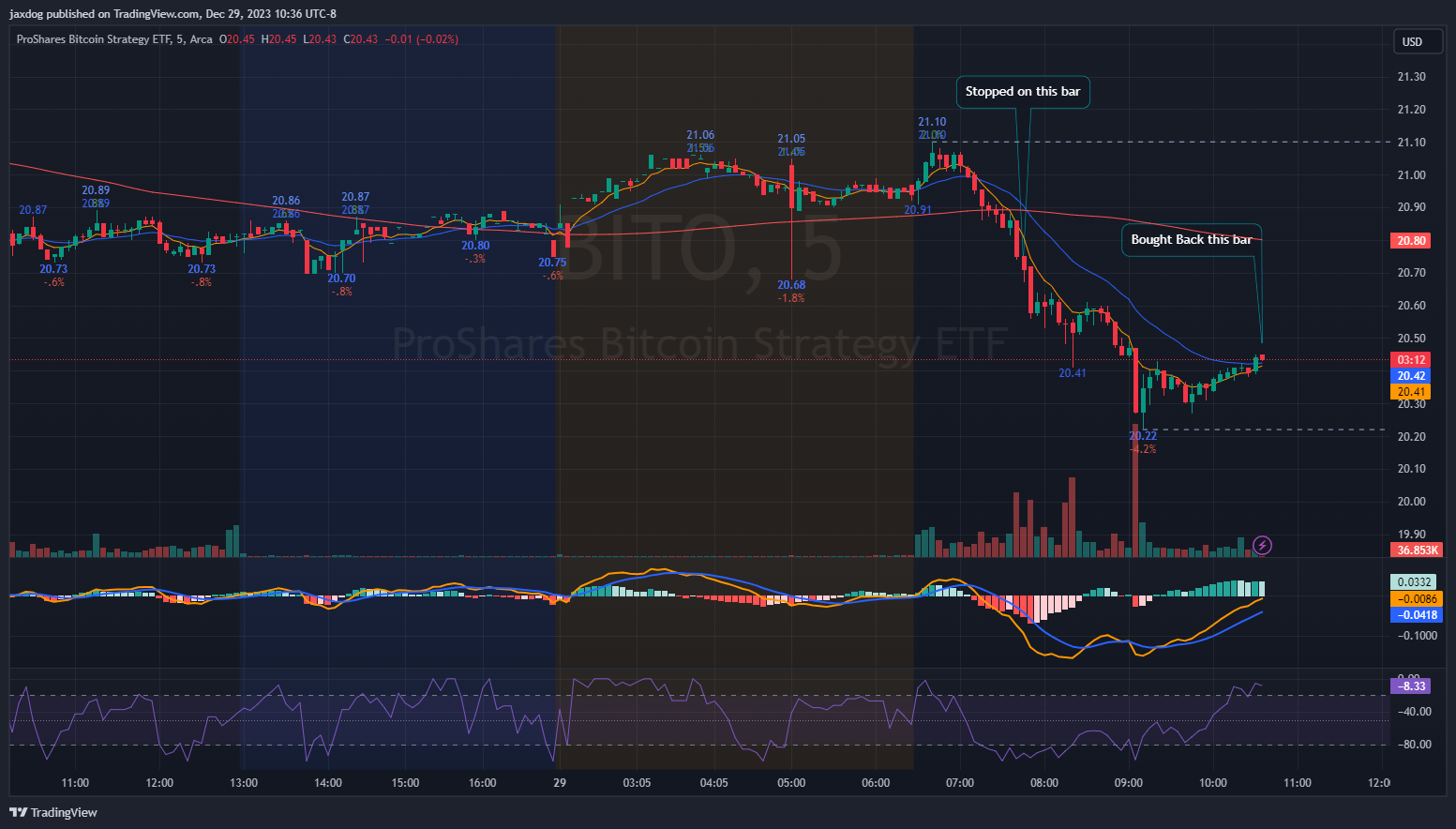Click the 20.00 price axis tick

pos(1411,502)
